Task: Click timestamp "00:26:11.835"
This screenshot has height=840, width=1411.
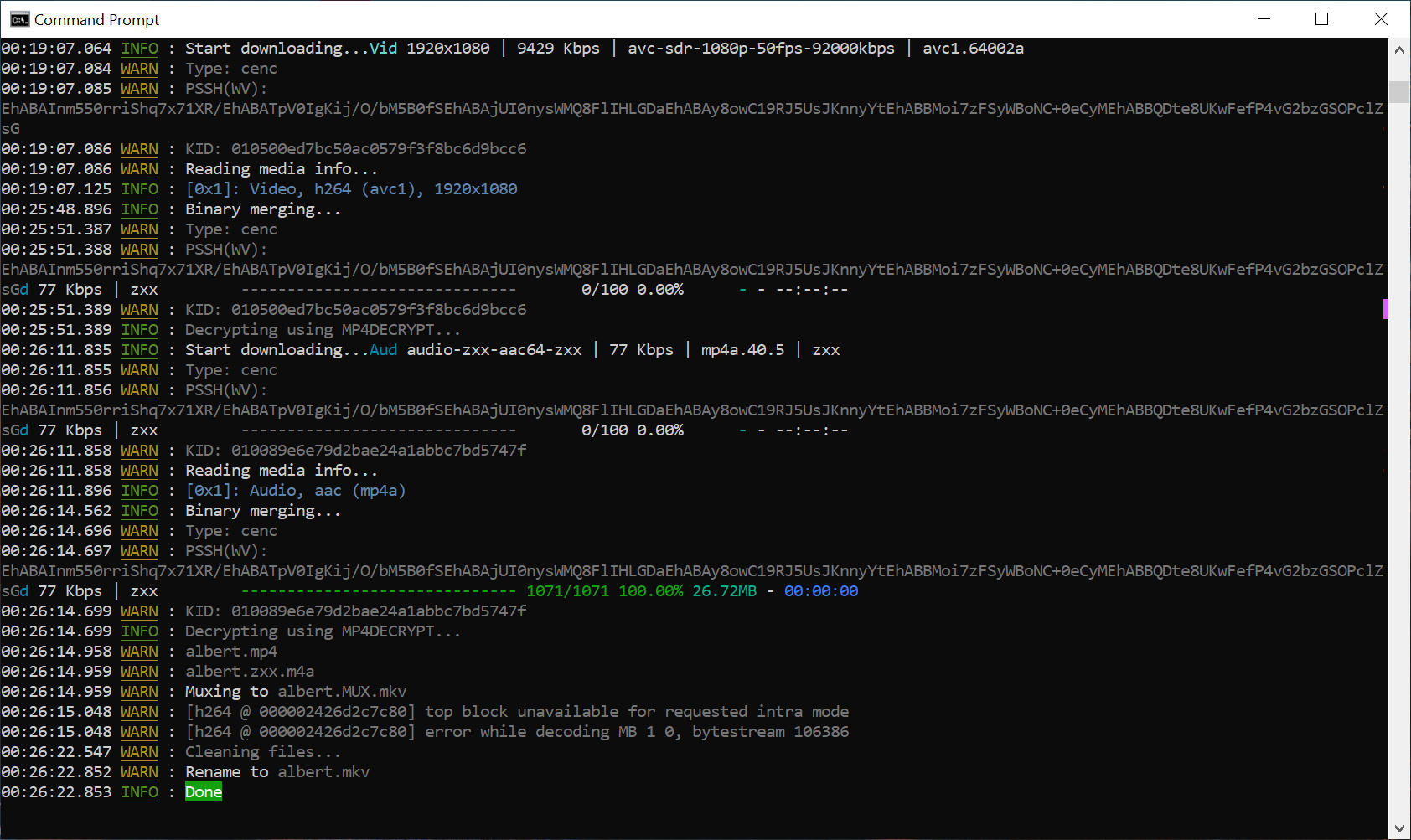Action: tap(56, 350)
